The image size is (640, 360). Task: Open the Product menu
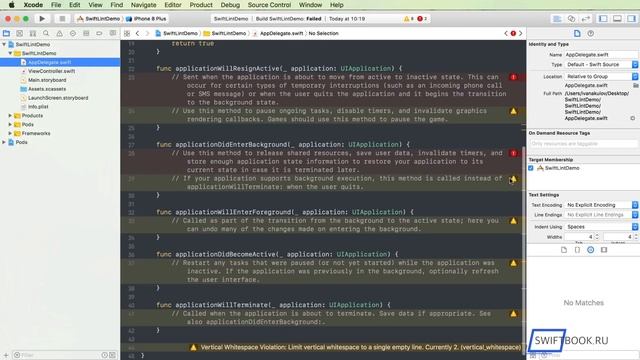click(x=201, y=5)
